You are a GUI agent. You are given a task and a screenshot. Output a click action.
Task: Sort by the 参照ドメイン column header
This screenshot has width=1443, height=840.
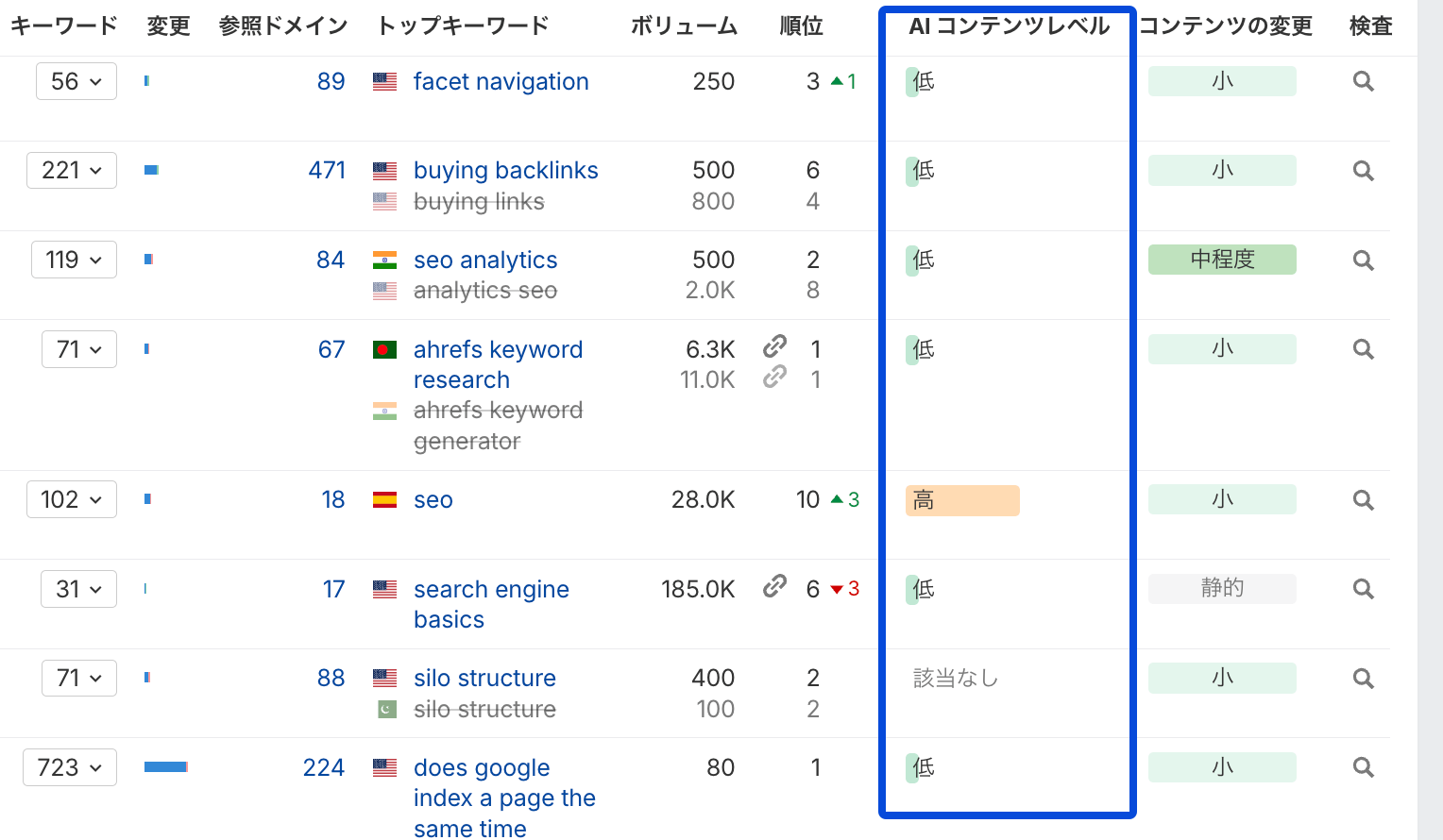pos(283,26)
